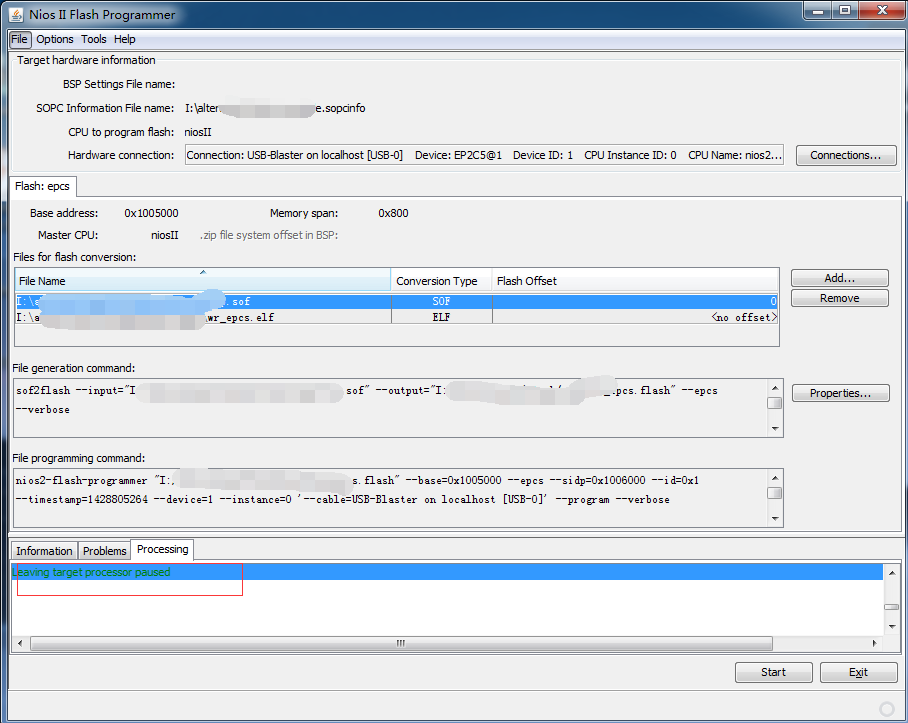908x723 pixels.
Task: Open the Options menu
Action: (x=55, y=39)
